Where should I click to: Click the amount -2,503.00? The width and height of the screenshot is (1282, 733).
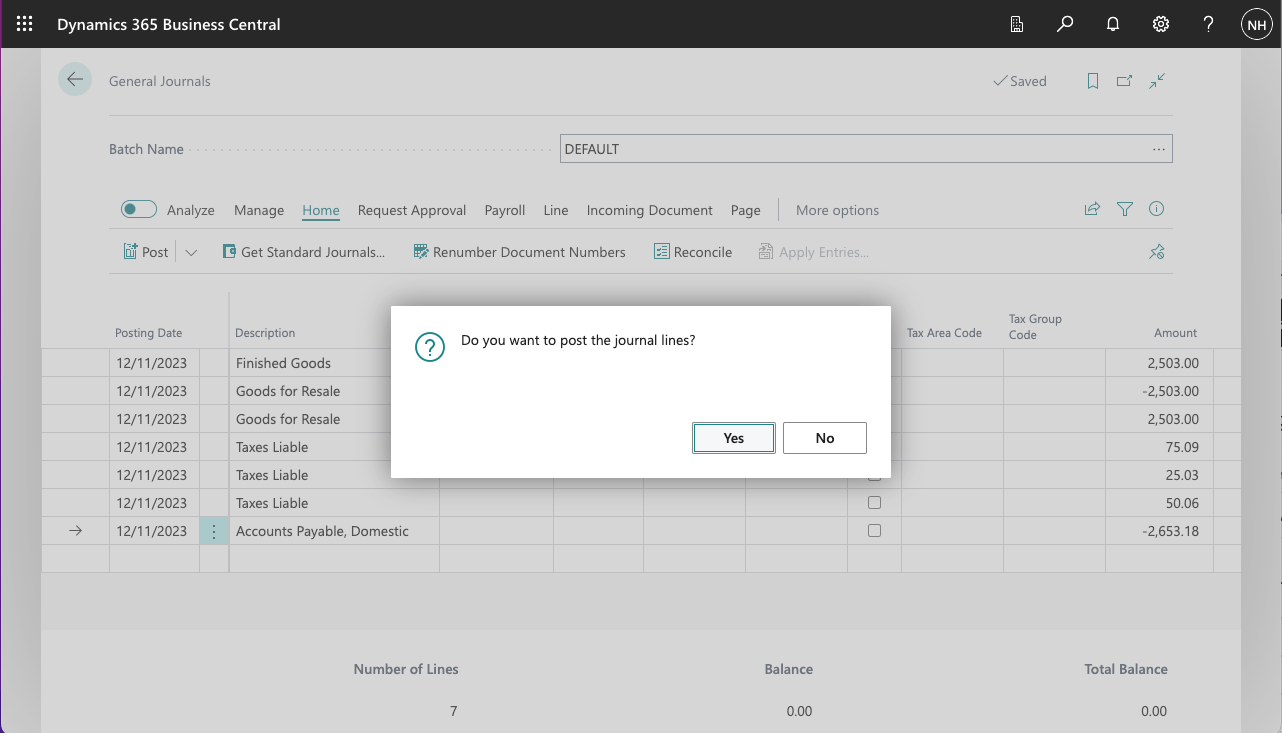[1170, 391]
